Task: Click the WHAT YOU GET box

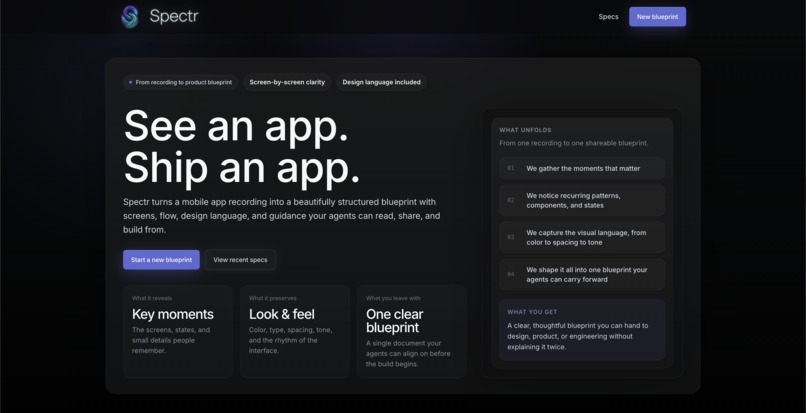Action: (x=582, y=330)
